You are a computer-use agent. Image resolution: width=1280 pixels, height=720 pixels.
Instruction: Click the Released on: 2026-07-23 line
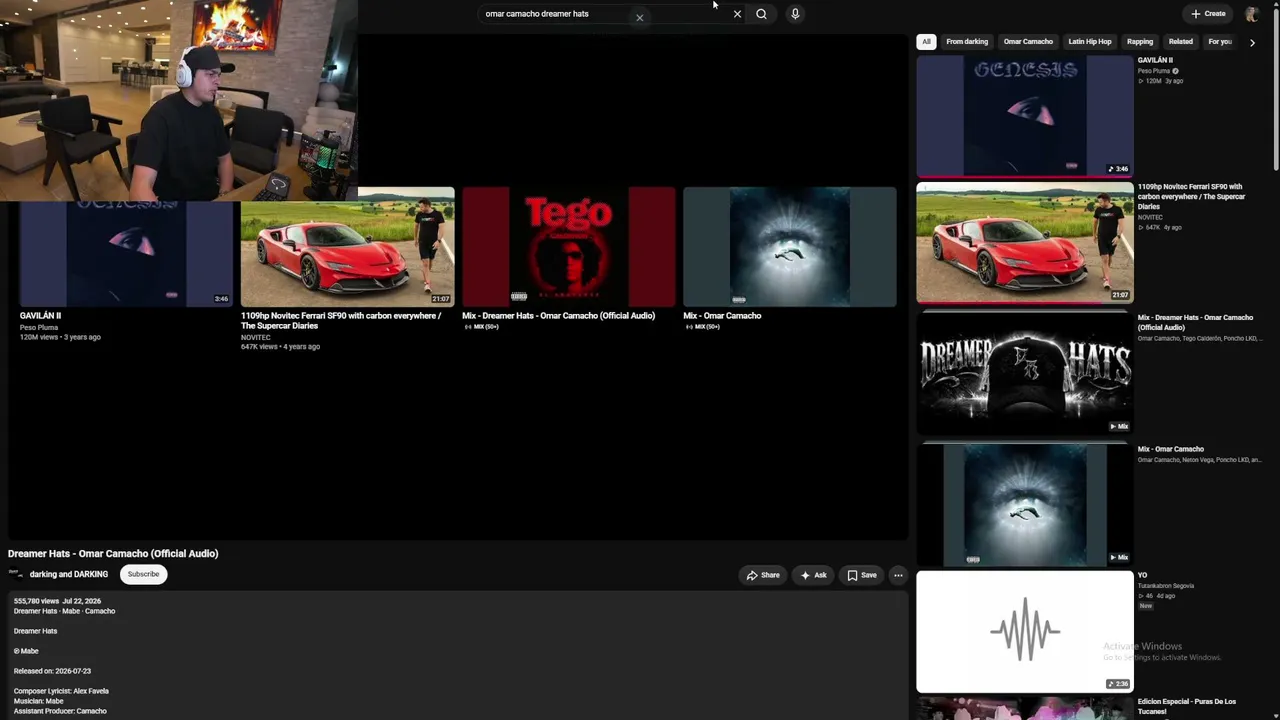pyautogui.click(x=52, y=671)
